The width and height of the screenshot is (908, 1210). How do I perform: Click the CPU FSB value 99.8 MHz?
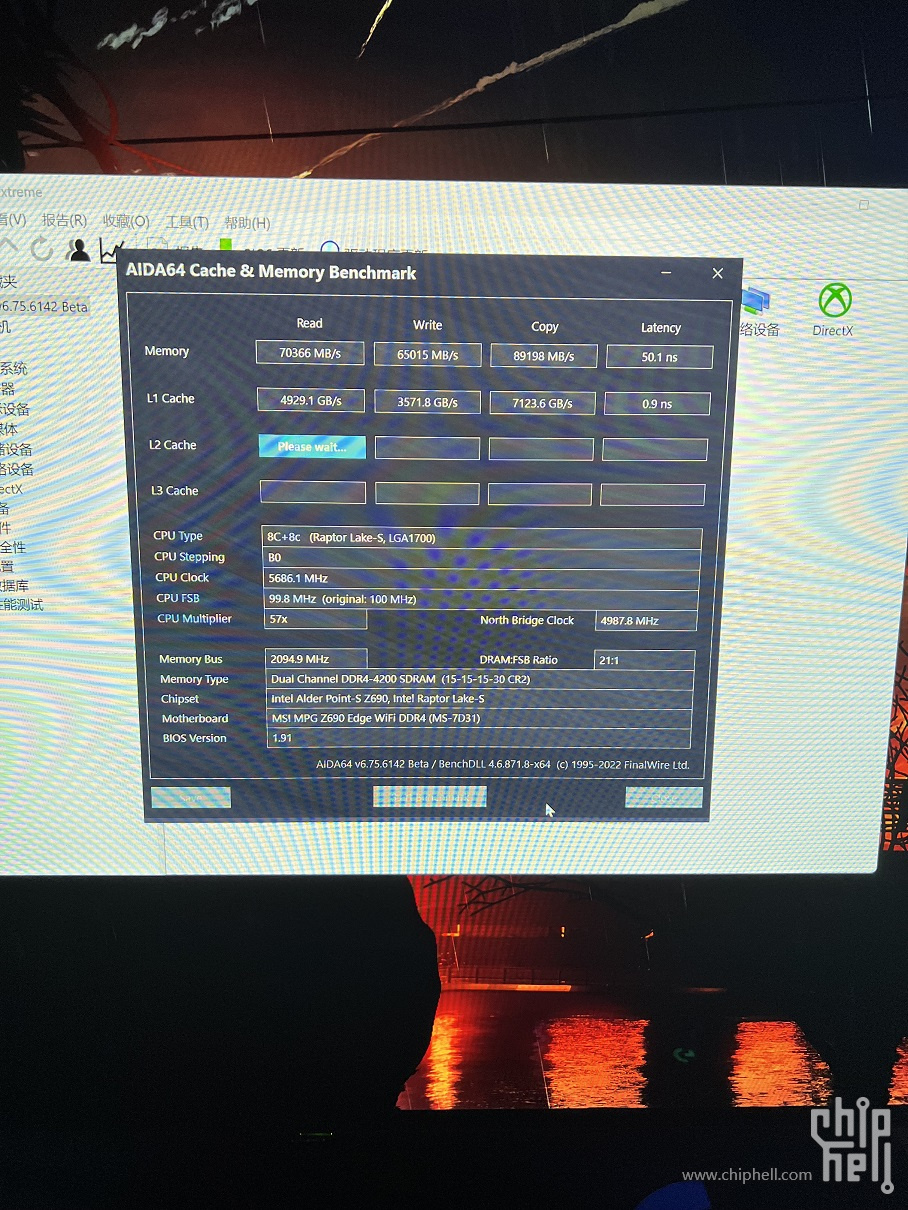coord(481,599)
